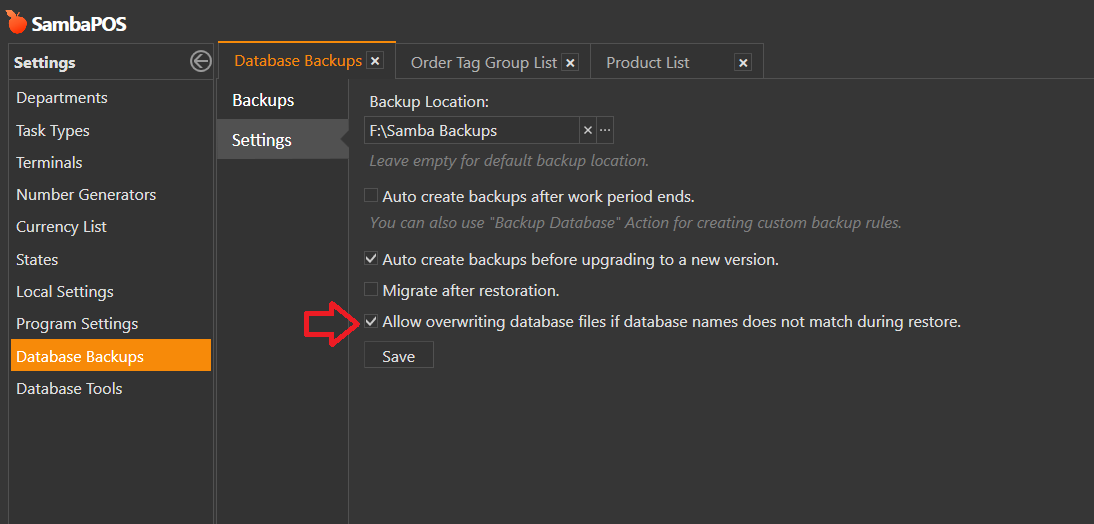Viewport: 1094px width, 524px height.
Task: Uncheck auto backups before upgrading version
Action: [x=371, y=259]
